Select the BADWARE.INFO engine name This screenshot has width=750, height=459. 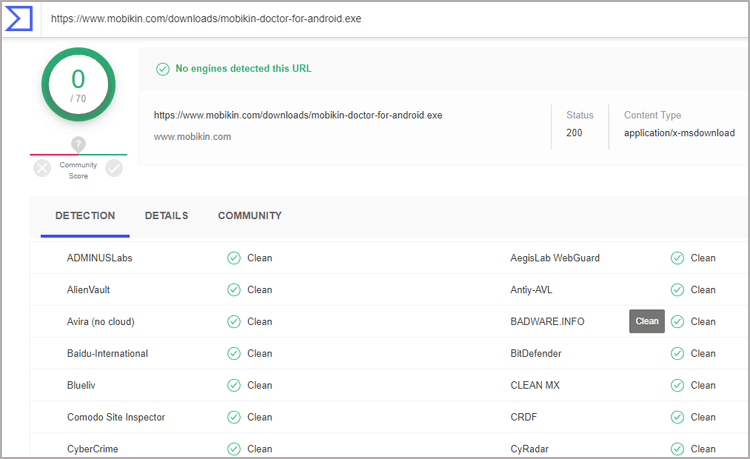click(x=547, y=322)
